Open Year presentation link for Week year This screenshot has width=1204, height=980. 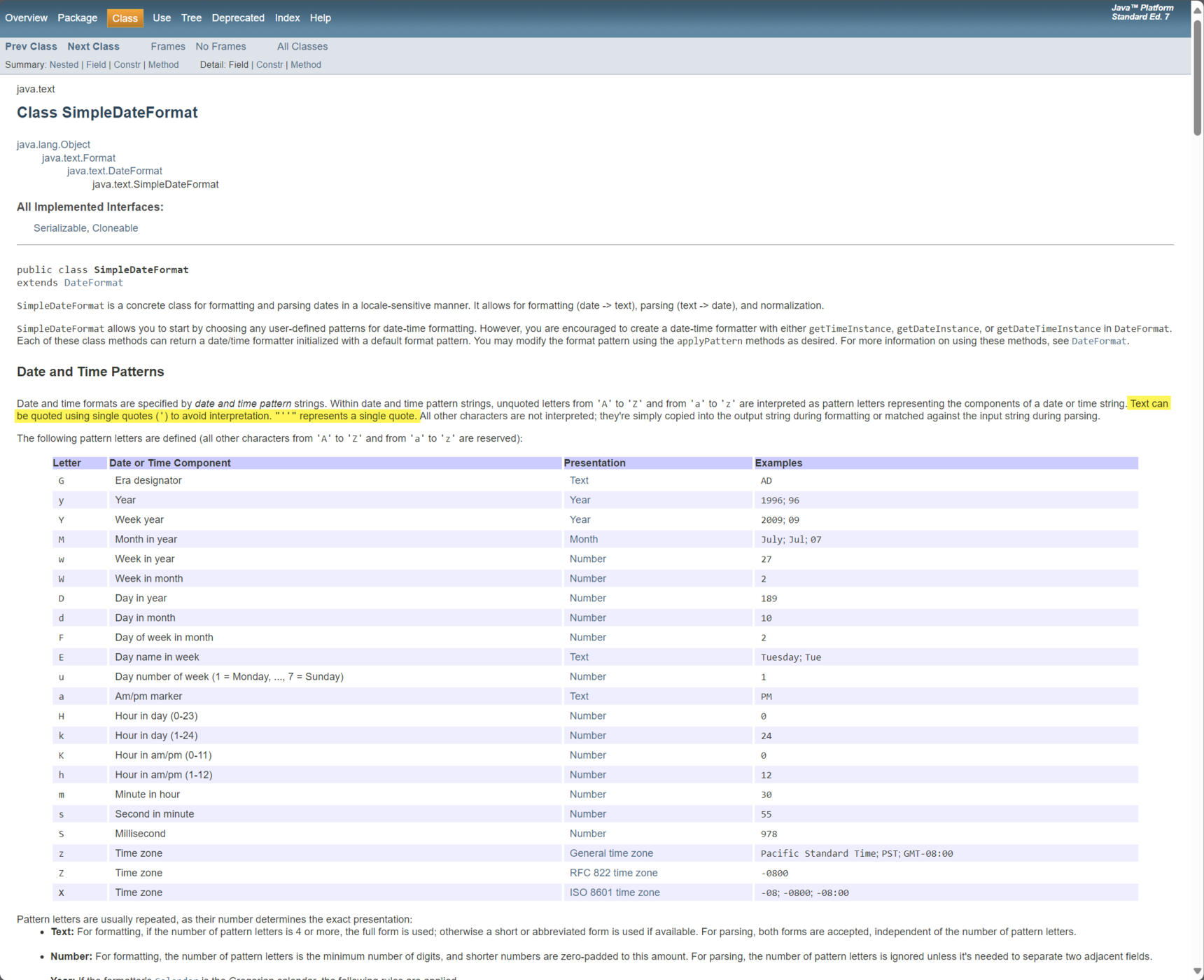[x=580, y=520]
